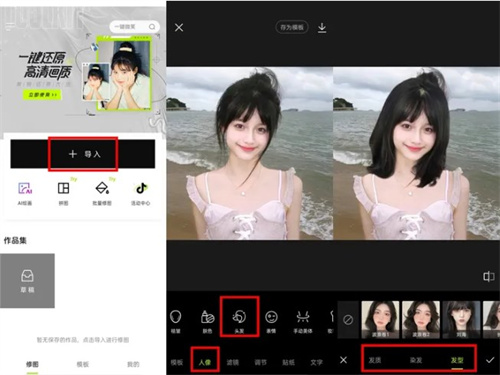Image resolution: width=500 pixels, height=375 pixels.
Task: Click the search box at top
Action: [135, 27]
